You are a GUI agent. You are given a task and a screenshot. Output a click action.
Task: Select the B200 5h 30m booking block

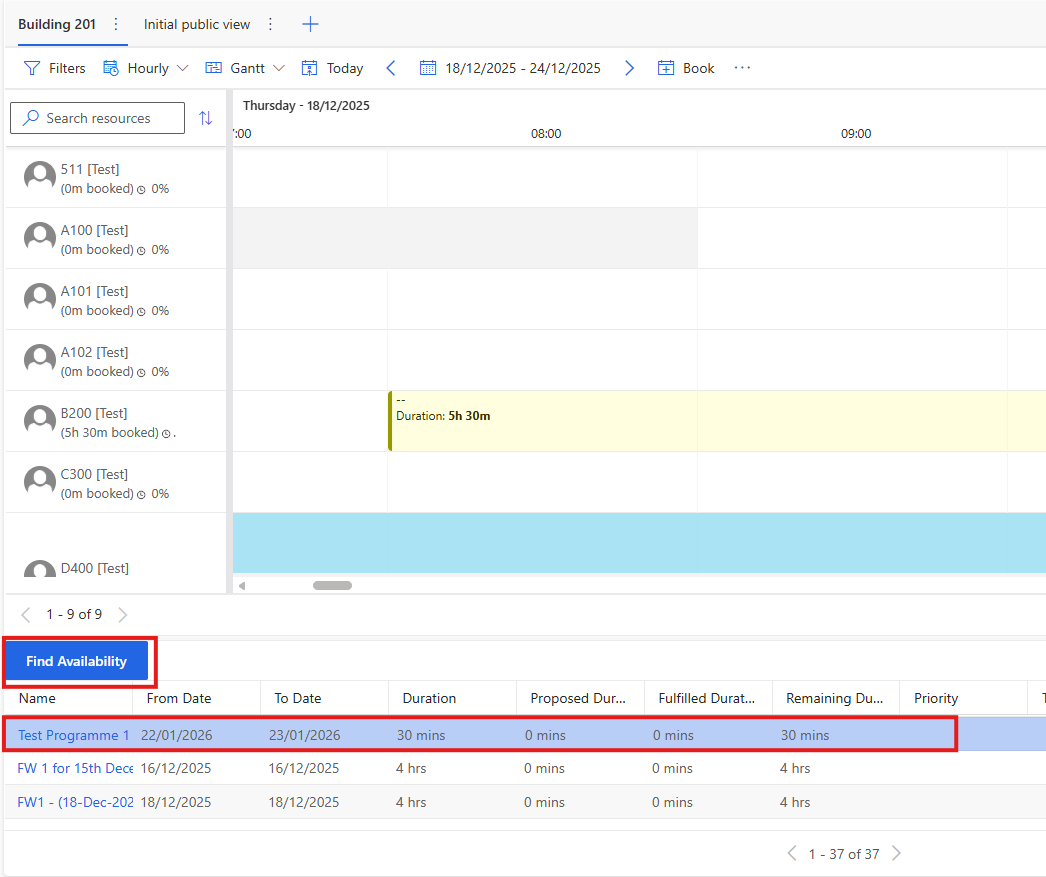[700, 421]
